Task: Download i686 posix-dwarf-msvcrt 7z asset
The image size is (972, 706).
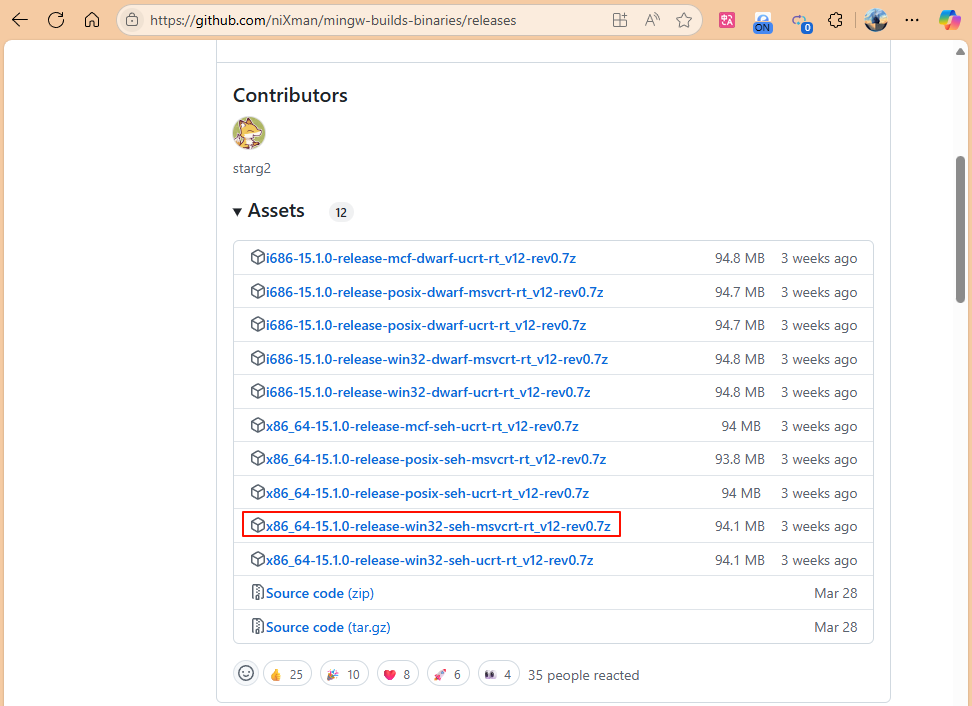Action: point(435,292)
